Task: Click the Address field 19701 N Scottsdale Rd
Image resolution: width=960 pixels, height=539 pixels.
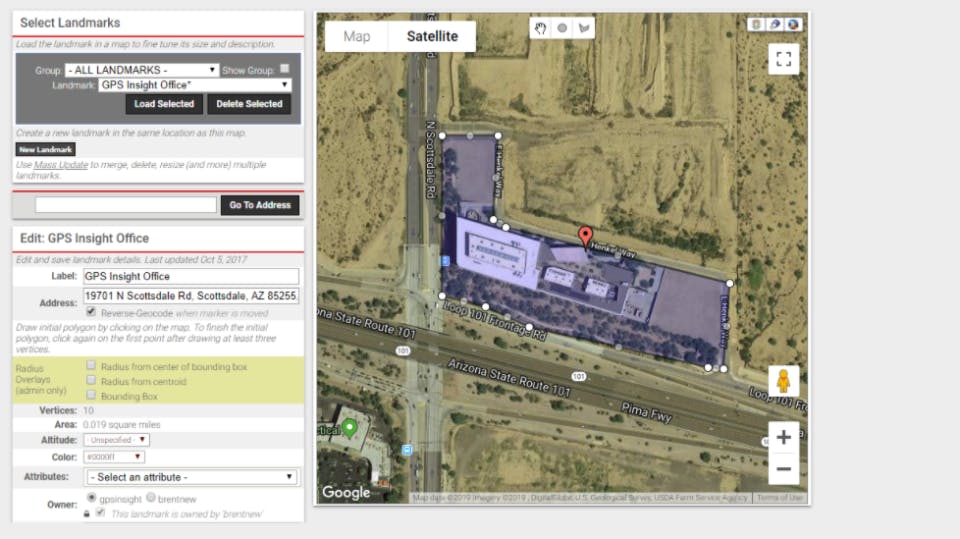Action: tap(191, 296)
